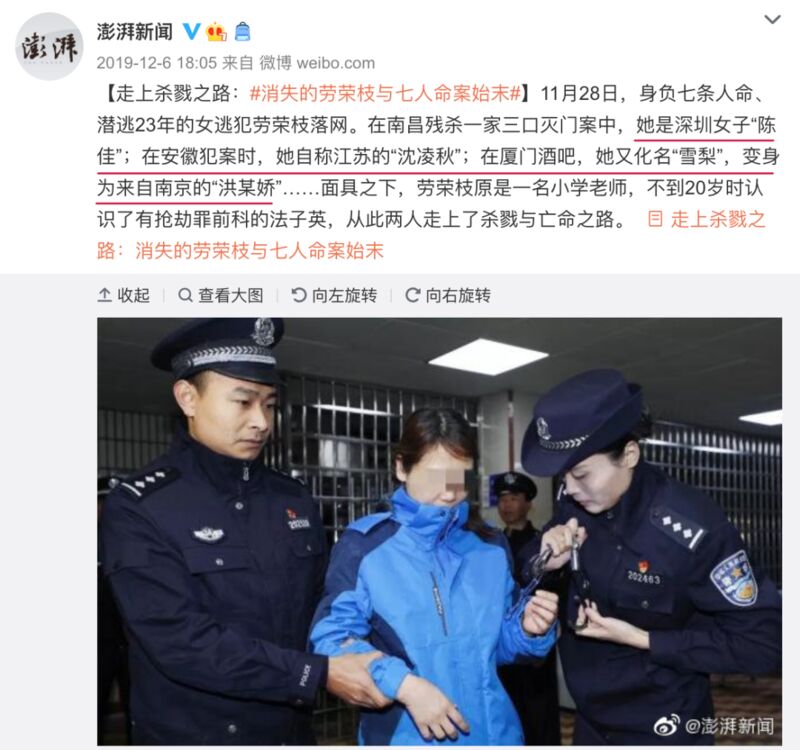
Task: Open the 澎湃新闻 account name link
Action: pyautogui.click(x=135, y=32)
